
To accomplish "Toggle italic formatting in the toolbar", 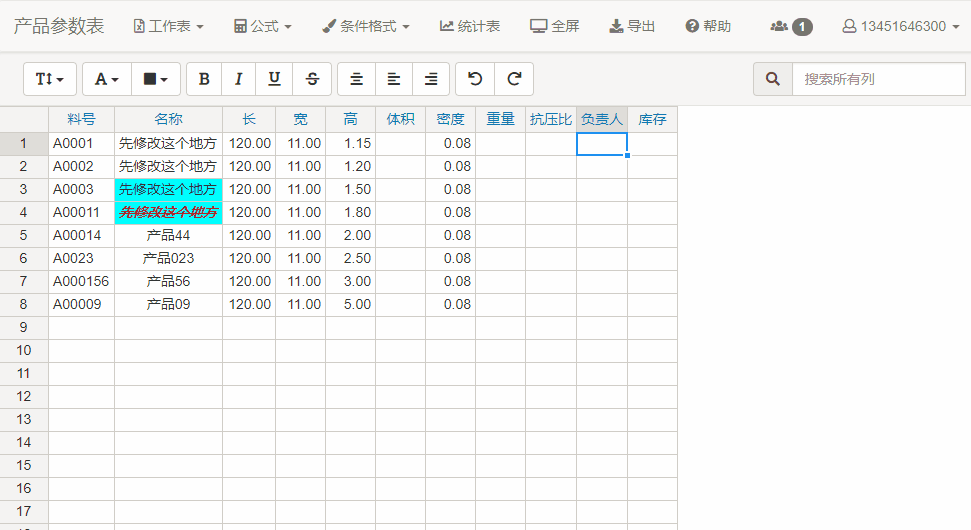I will click(x=238, y=79).
